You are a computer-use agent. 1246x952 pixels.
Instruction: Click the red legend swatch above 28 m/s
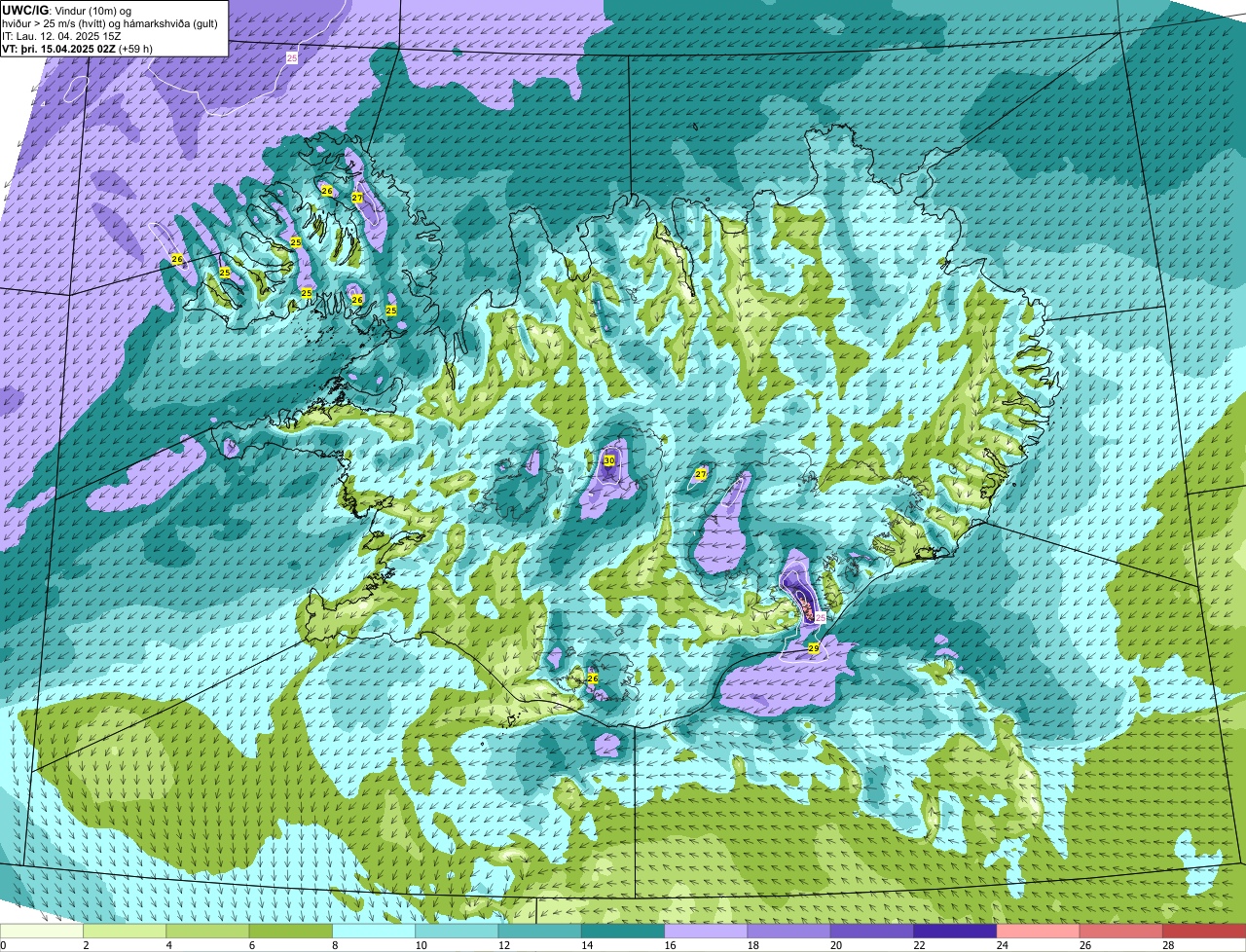[1204, 931]
